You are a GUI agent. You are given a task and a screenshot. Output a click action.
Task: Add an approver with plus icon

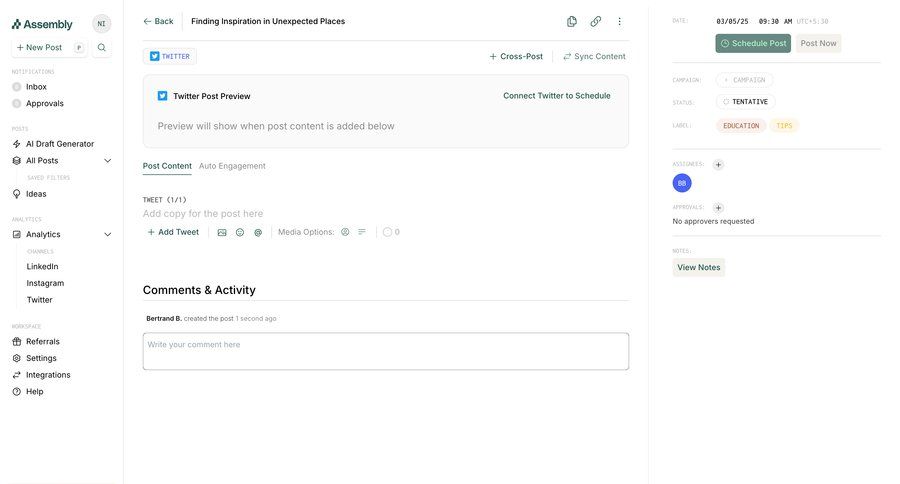click(718, 208)
